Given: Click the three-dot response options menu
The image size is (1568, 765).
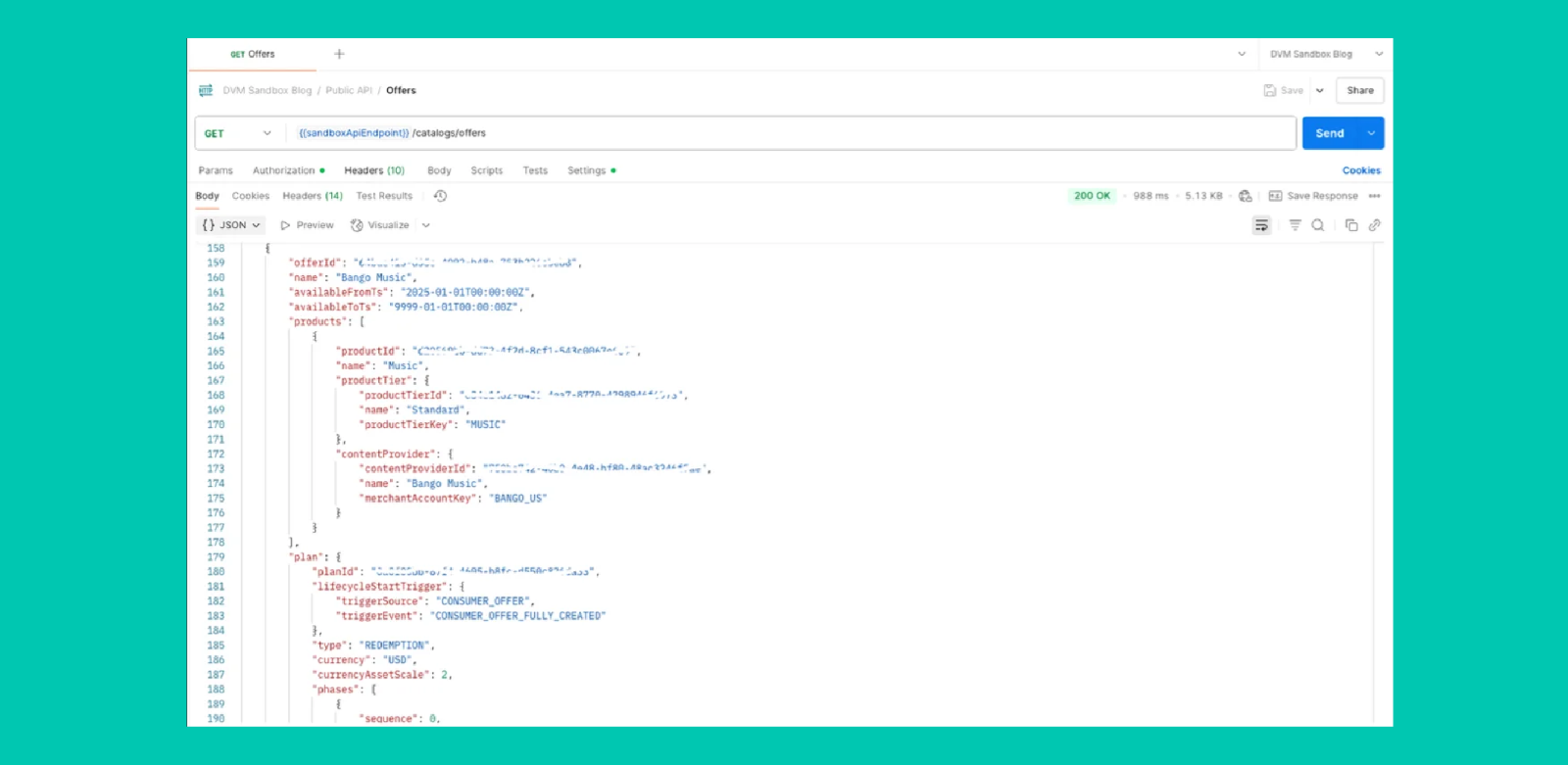Looking at the screenshot, I should tap(1375, 196).
